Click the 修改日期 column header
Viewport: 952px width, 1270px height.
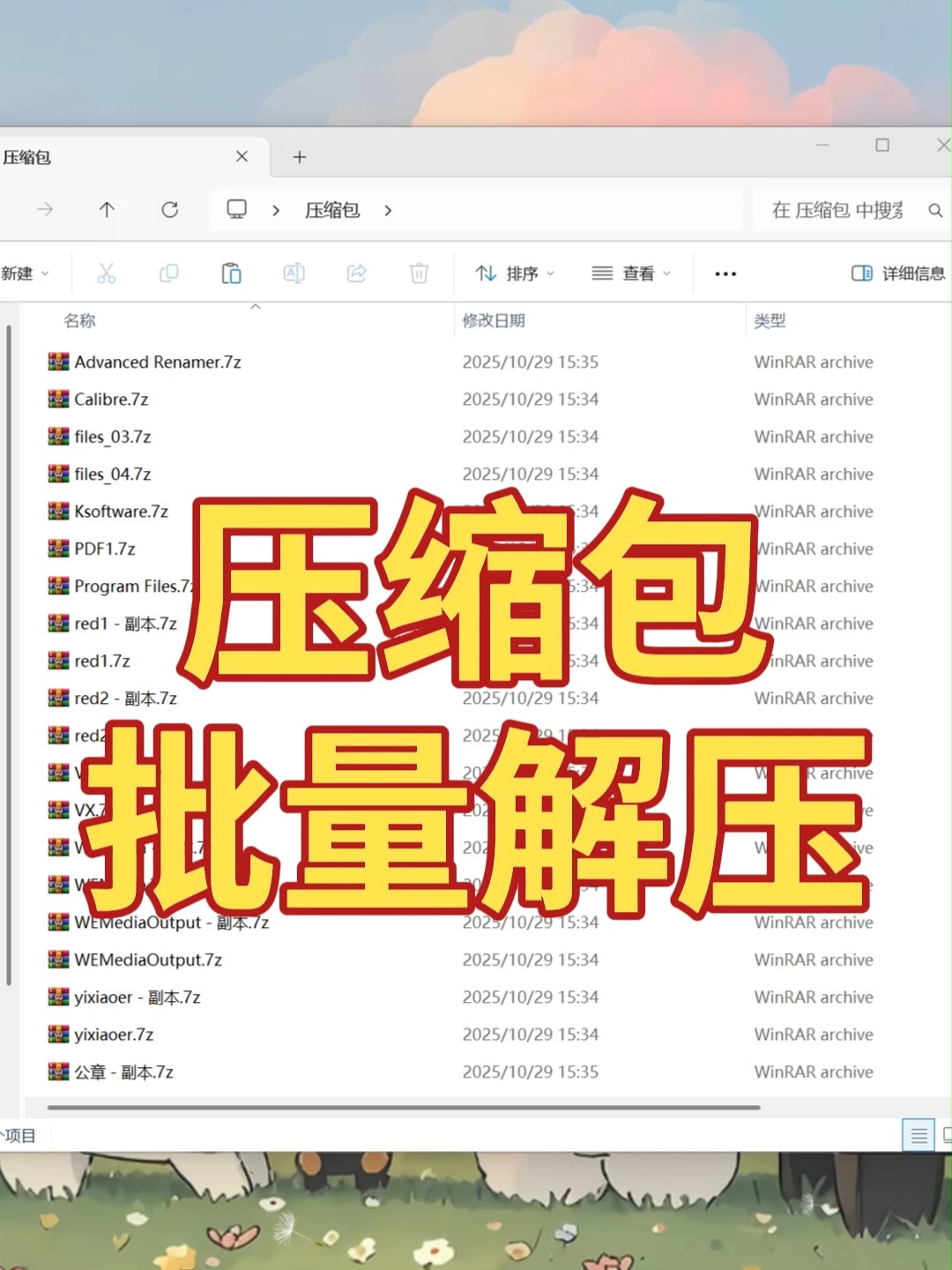tap(494, 320)
